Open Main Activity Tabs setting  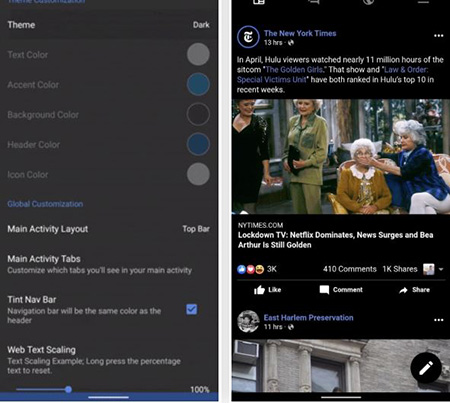[109, 264]
